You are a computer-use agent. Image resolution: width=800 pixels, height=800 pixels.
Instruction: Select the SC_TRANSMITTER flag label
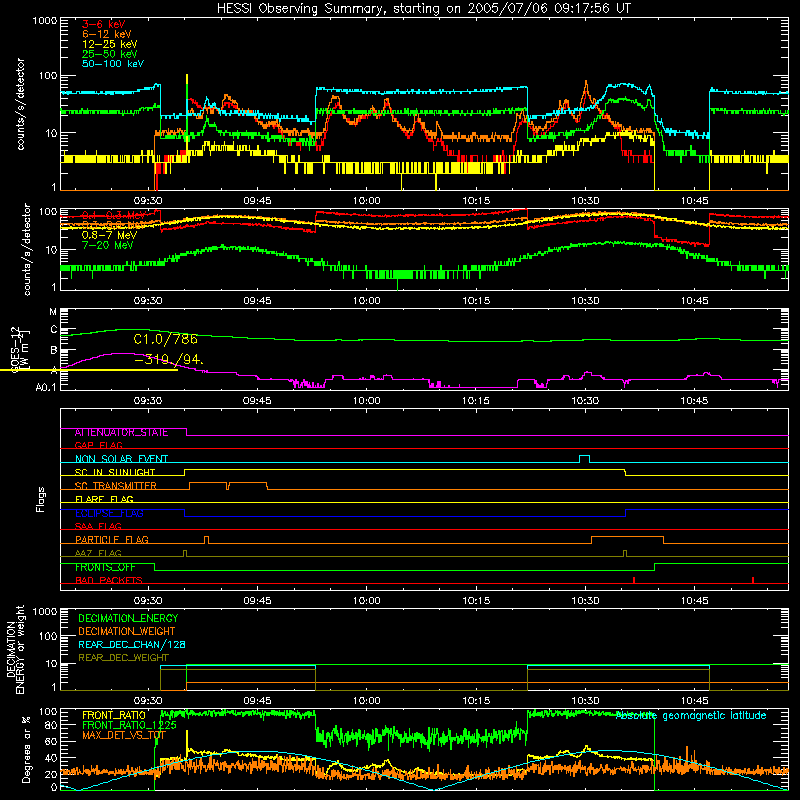point(116,486)
